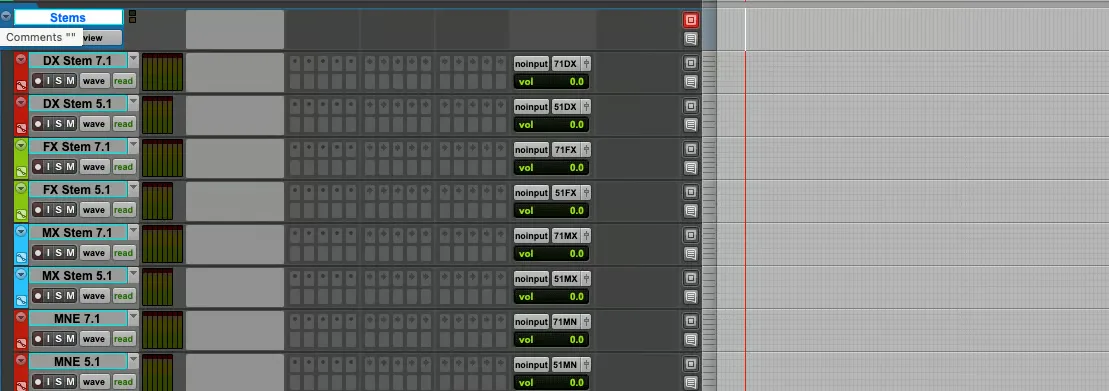1109x391 pixels.
Task: Select the MX Stem 7.1 track name
Action: pyautogui.click(x=77, y=233)
